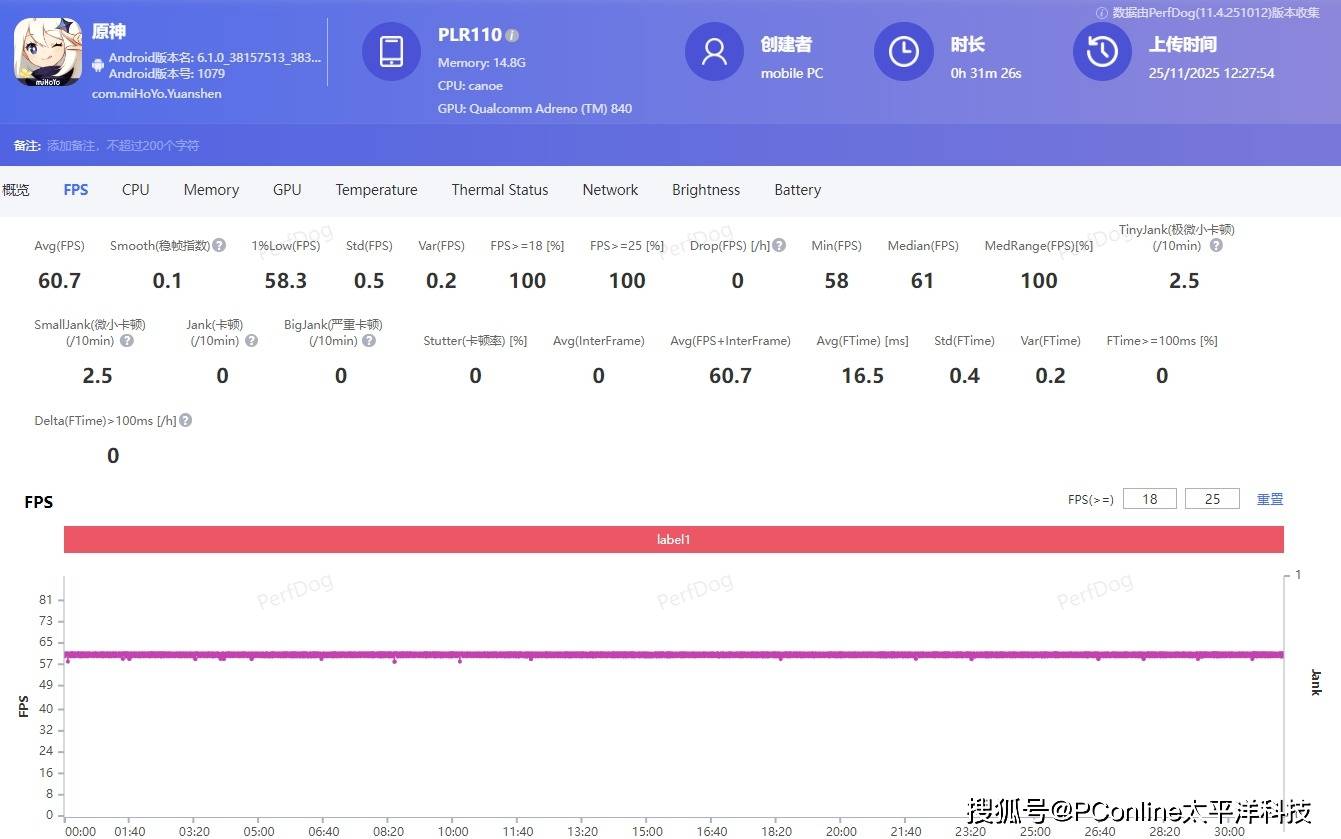Go to the Battery tab
Screen dimensions: 1341x839
tap(797, 190)
